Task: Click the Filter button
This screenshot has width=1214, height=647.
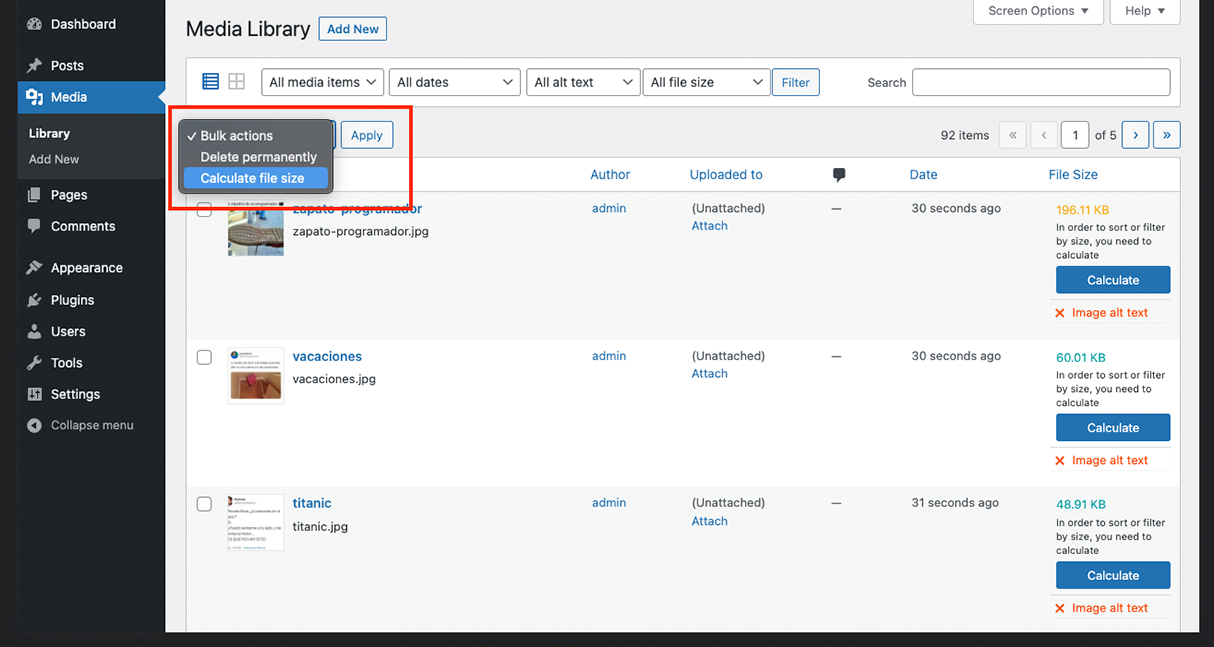Action: [796, 82]
